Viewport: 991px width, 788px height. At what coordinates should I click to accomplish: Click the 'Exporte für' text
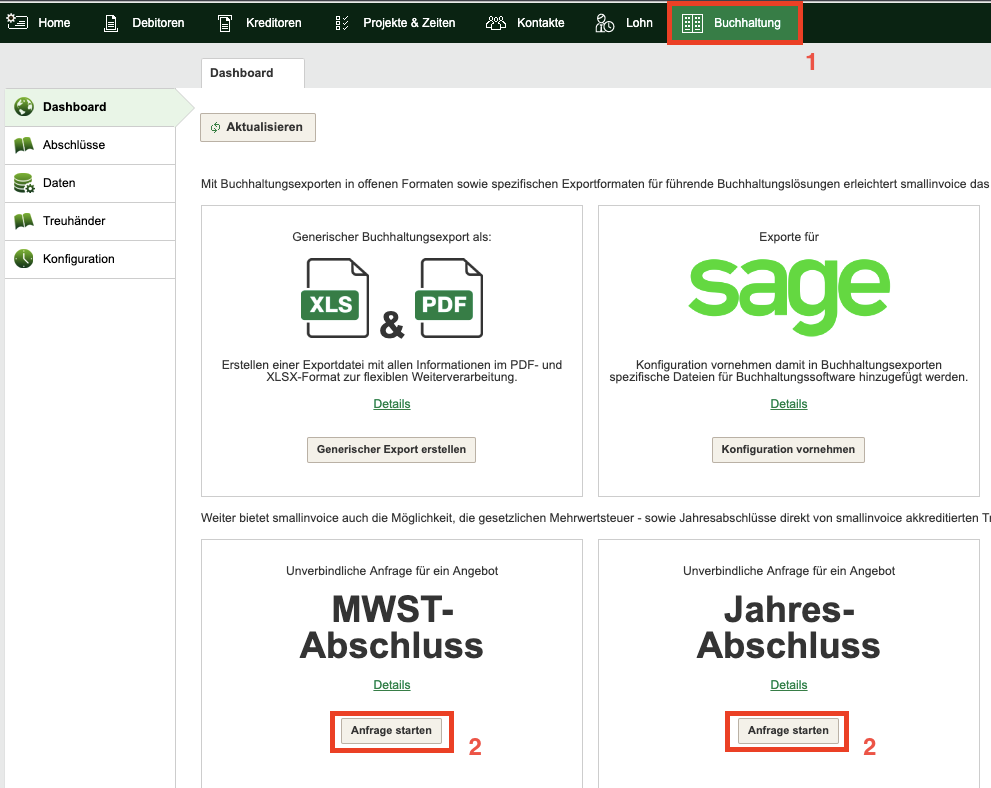pyautogui.click(x=789, y=237)
